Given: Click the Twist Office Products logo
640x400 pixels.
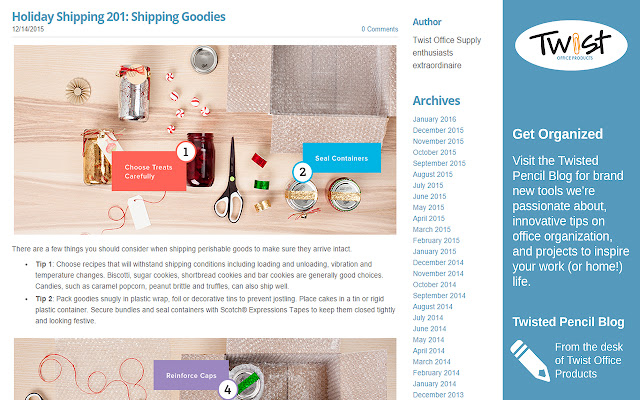Looking at the screenshot, I should coord(571,45).
